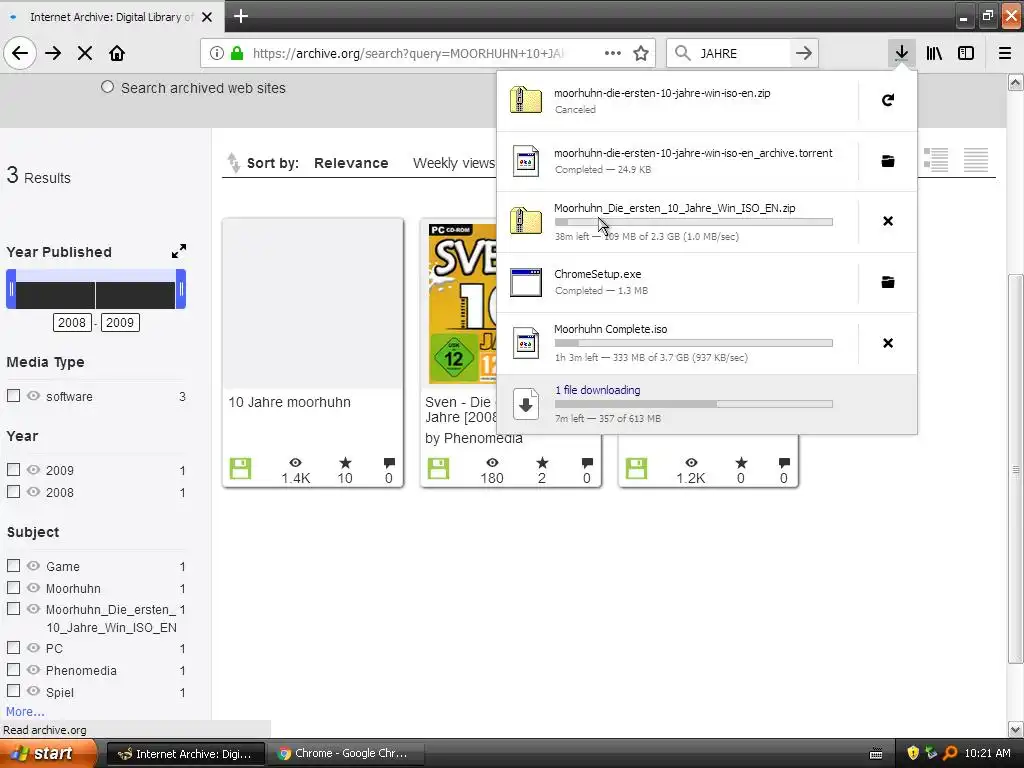The width and height of the screenshot is (1024, 768).
Task: Click software floppy icon on 10 Jahre card
Action: [240, 468]
